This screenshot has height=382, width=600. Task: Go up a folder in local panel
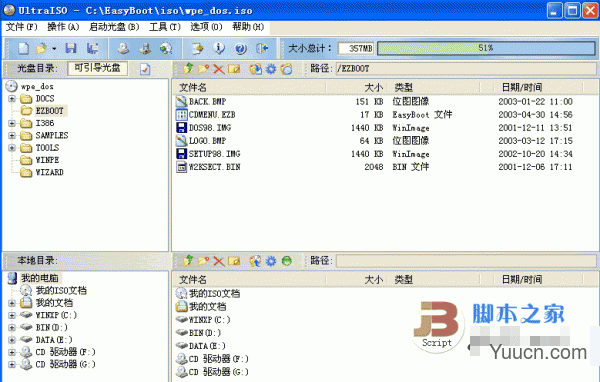coord(188,261)
